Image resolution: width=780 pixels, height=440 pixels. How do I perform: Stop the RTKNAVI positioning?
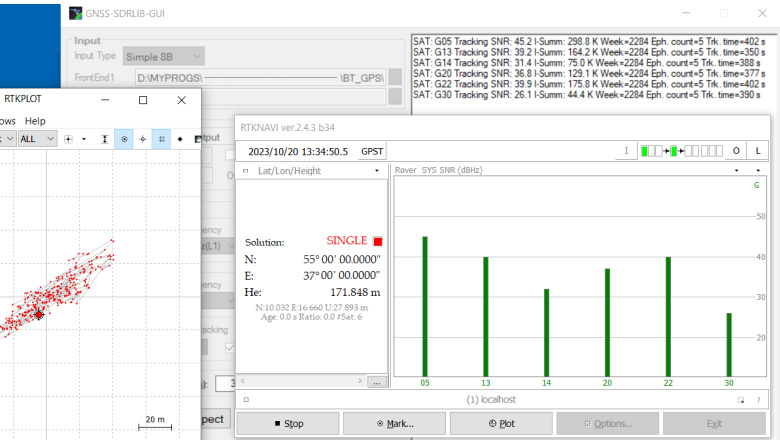pos(288,424)
